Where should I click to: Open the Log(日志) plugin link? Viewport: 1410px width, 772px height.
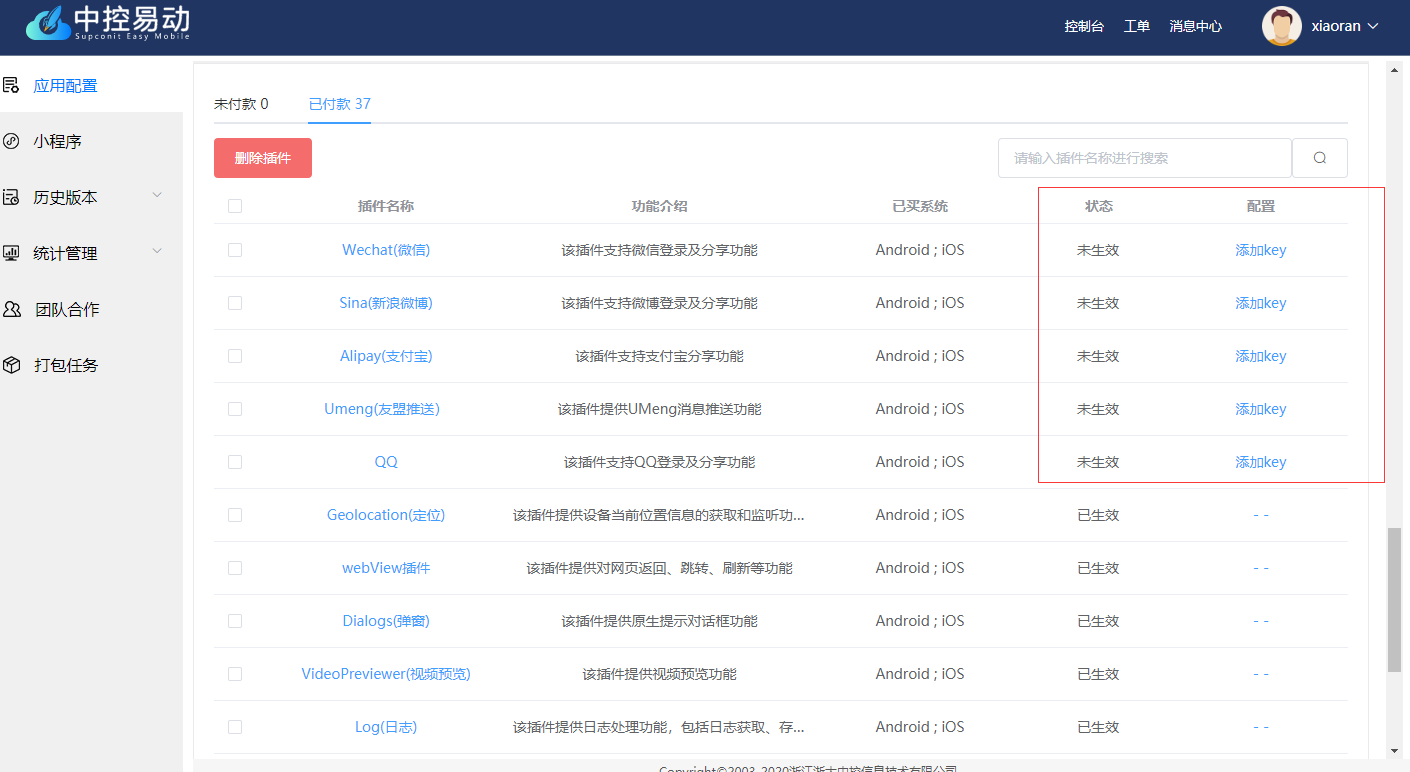(x=386, y=727)
